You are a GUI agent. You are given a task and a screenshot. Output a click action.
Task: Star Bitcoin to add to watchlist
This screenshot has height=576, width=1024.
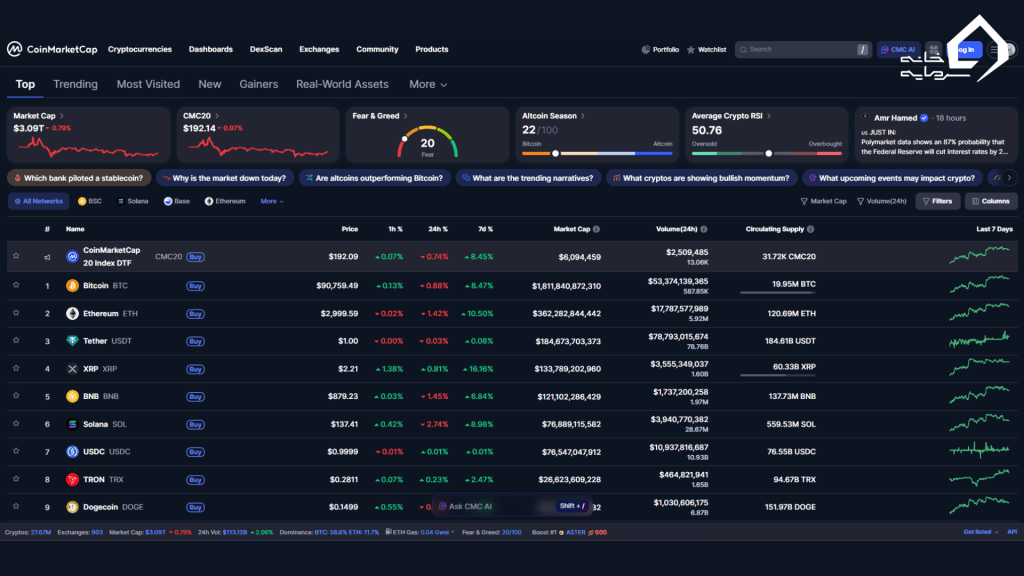pos(16,285)
